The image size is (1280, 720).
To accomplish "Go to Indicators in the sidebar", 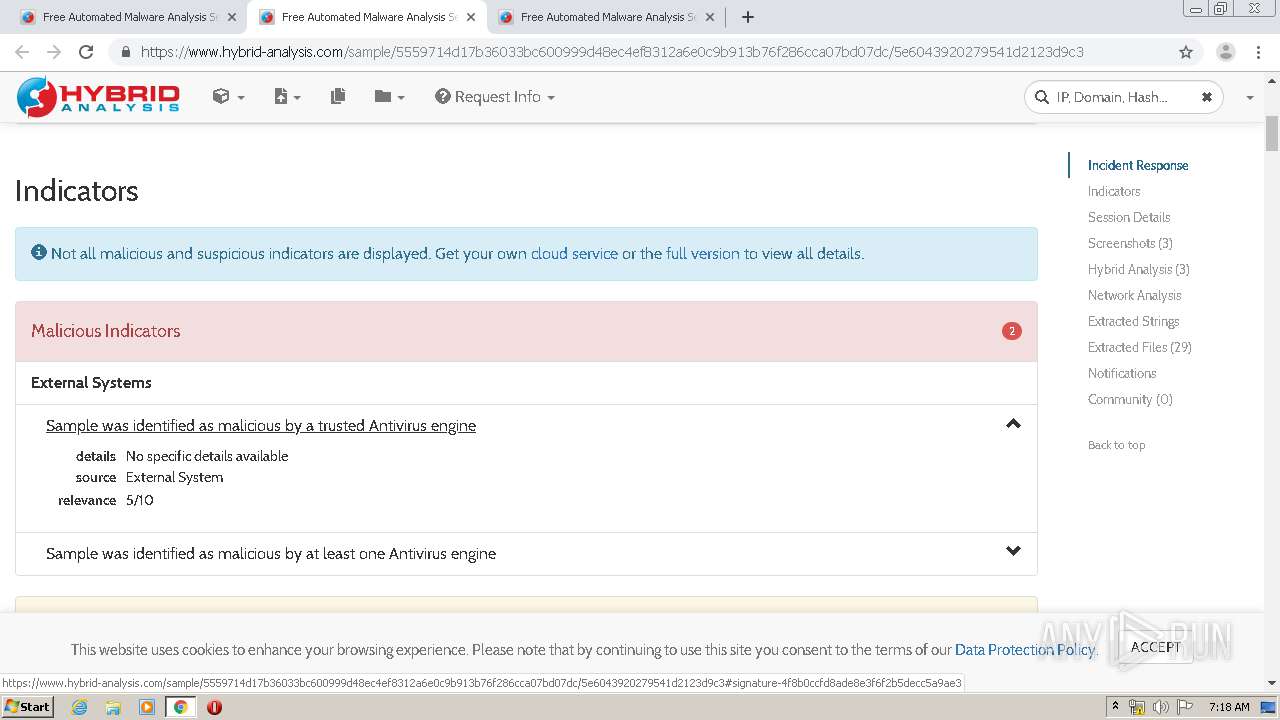I will pyautogui.click(x=1114, y=191).
